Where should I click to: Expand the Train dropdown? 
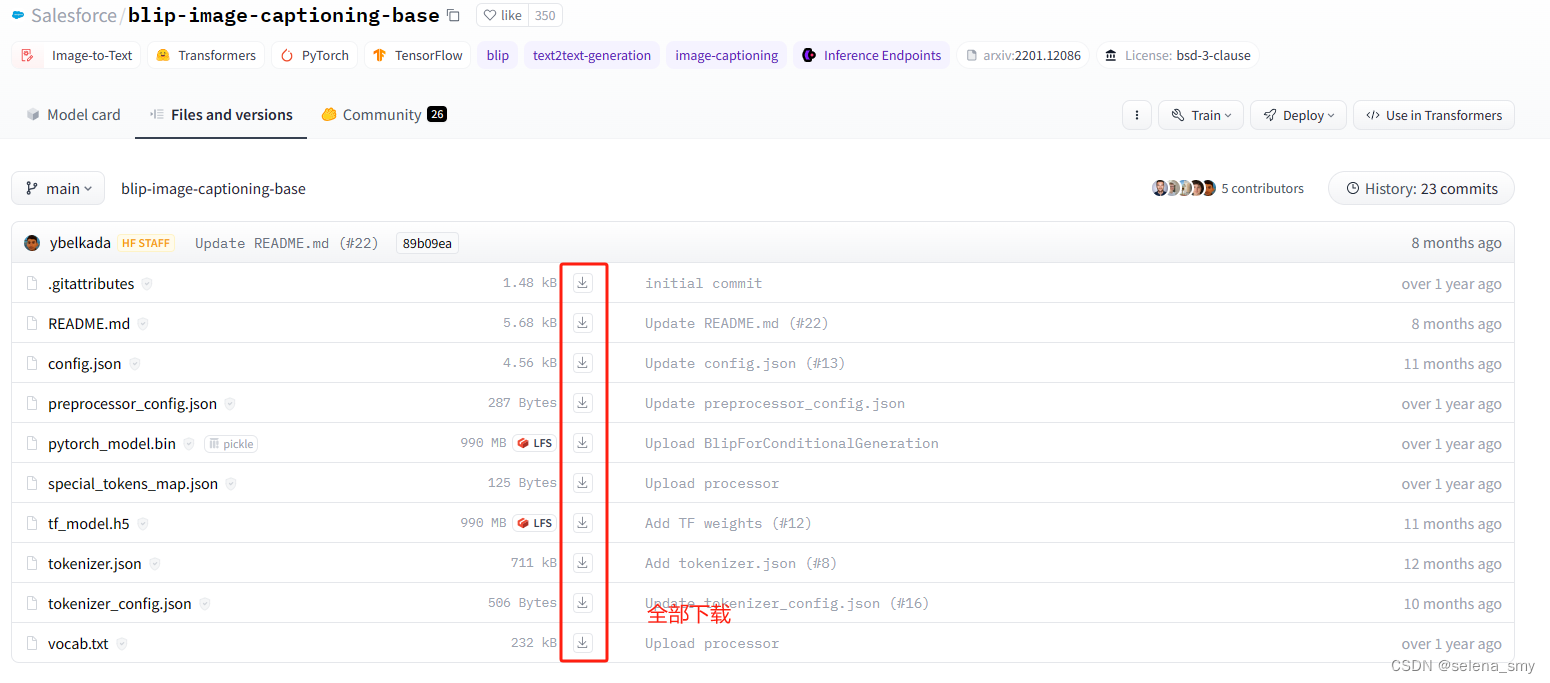[1200, 114]
